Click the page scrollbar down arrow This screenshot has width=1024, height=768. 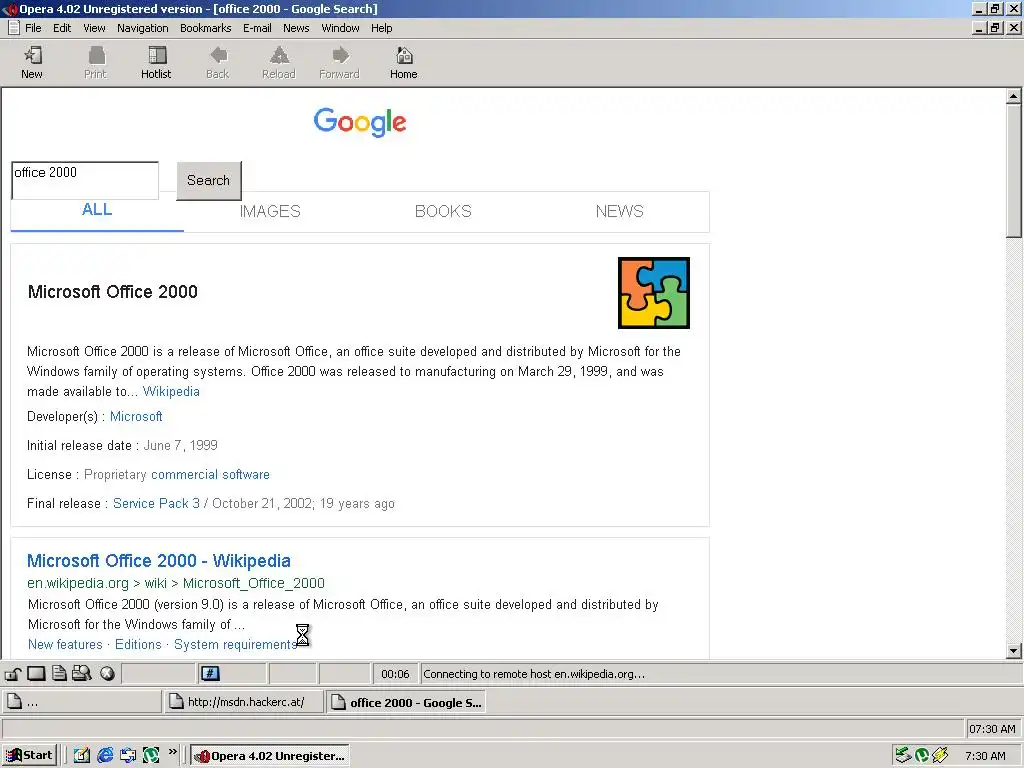[x=1013, y=650]
